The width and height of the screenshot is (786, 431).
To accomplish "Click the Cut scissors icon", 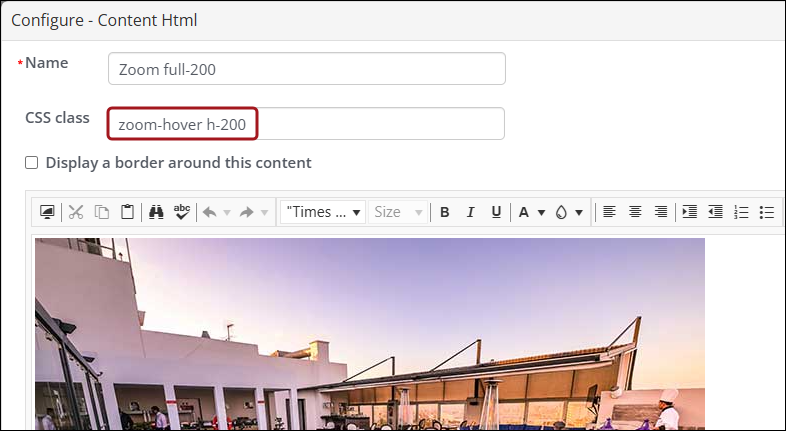I will click(x=76, y=212).
